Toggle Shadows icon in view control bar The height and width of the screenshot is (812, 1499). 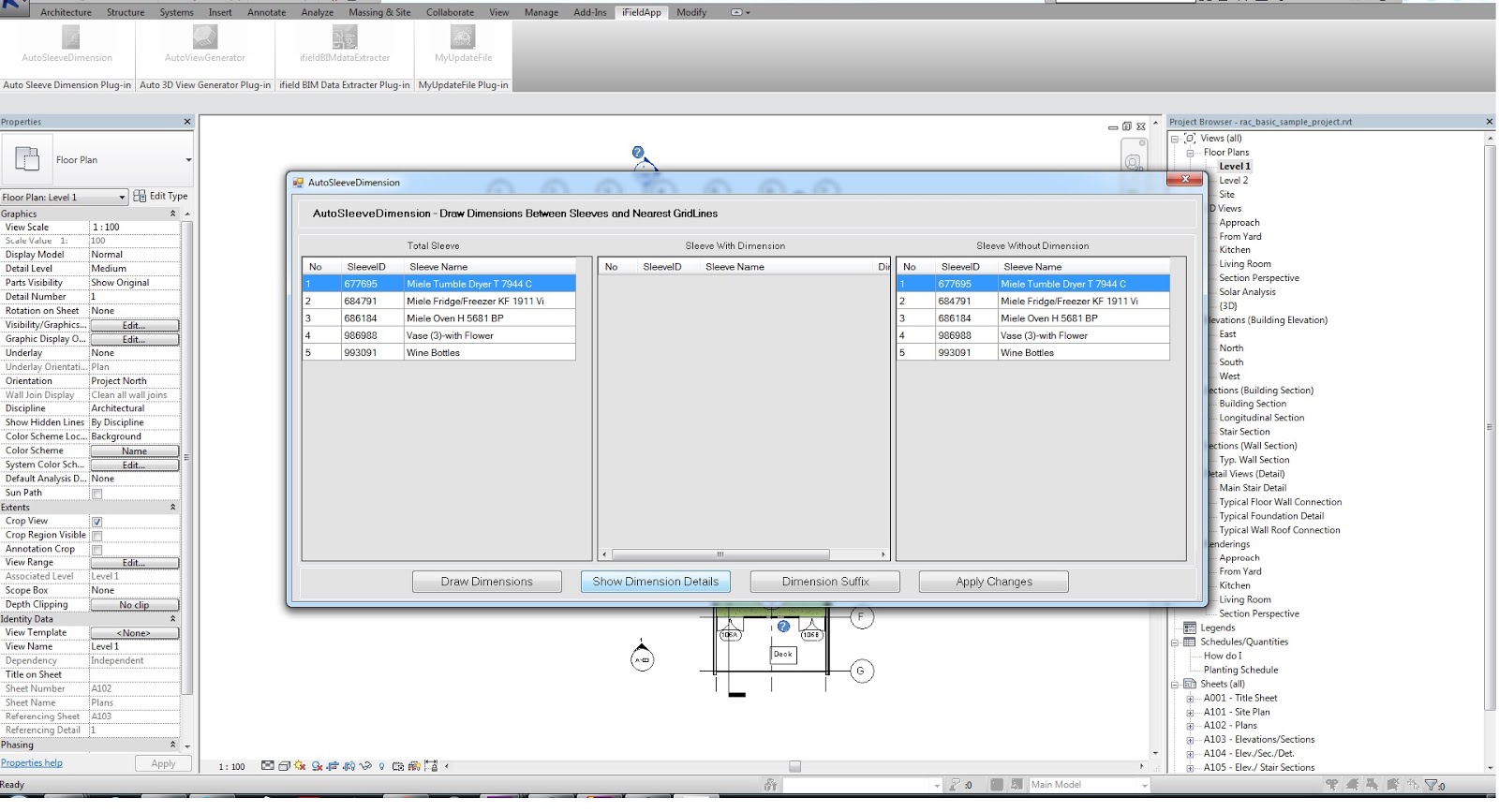[317, 766]
